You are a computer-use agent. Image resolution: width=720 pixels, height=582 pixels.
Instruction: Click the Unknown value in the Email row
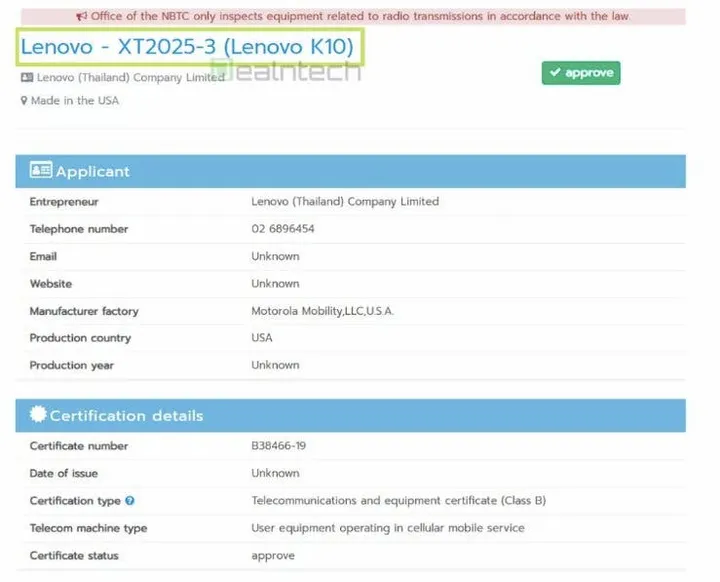pyautogui.click(x=275, y=256)
